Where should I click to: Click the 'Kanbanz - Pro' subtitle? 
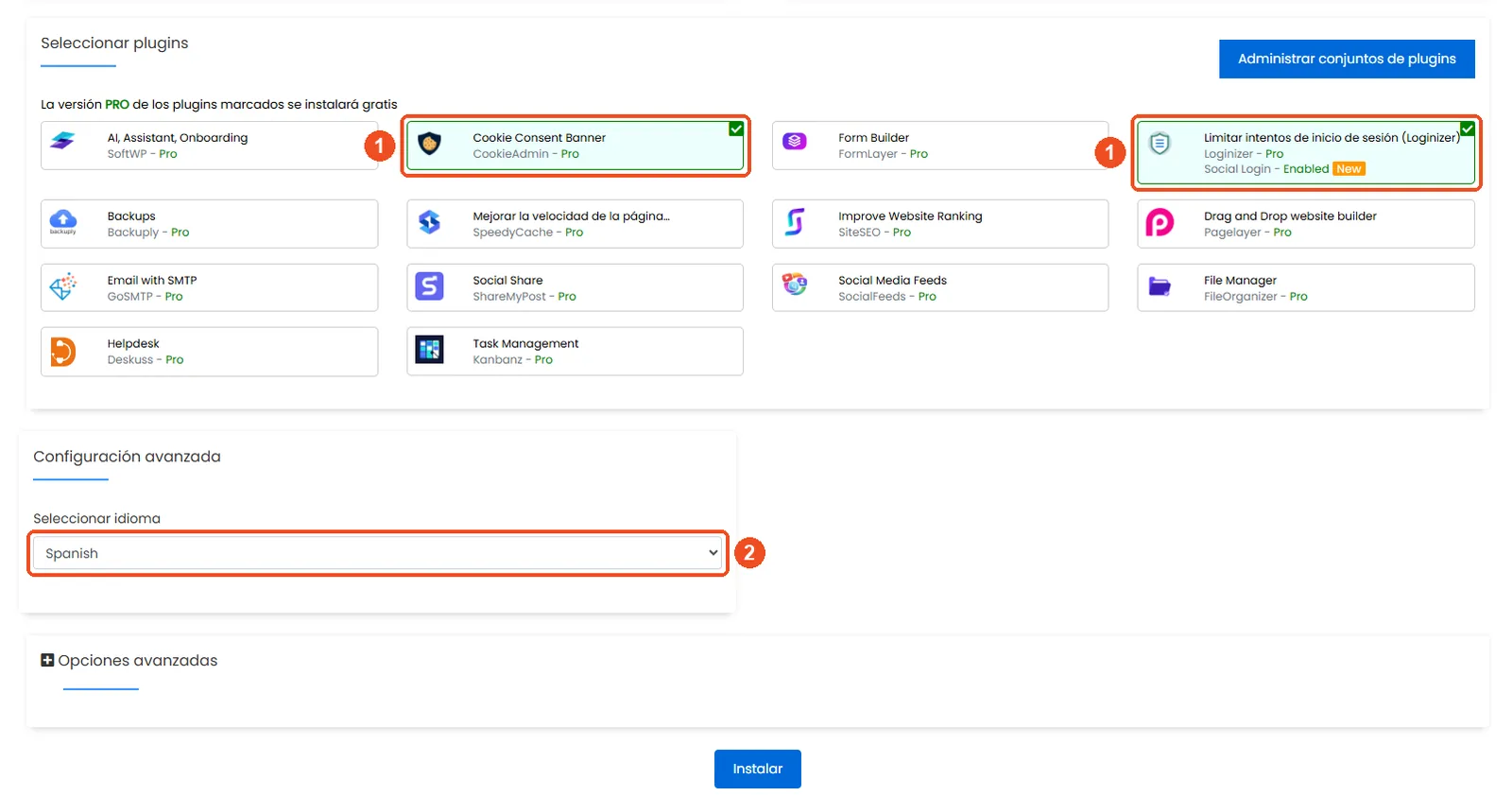pos(513,360)
